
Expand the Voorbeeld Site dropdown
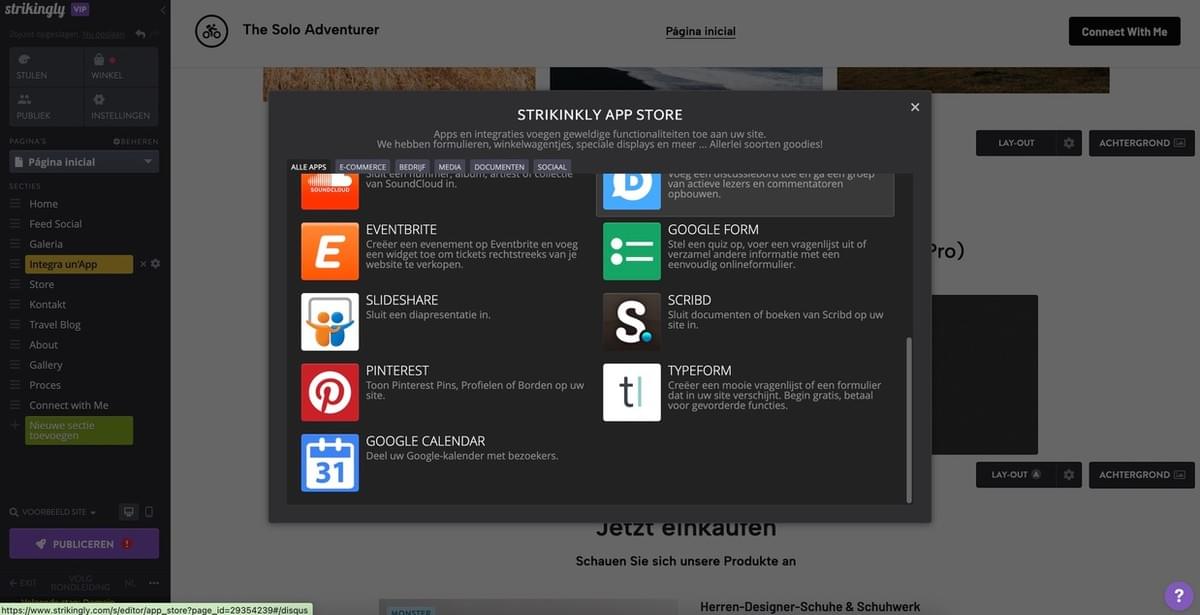[x=53, y=512]
